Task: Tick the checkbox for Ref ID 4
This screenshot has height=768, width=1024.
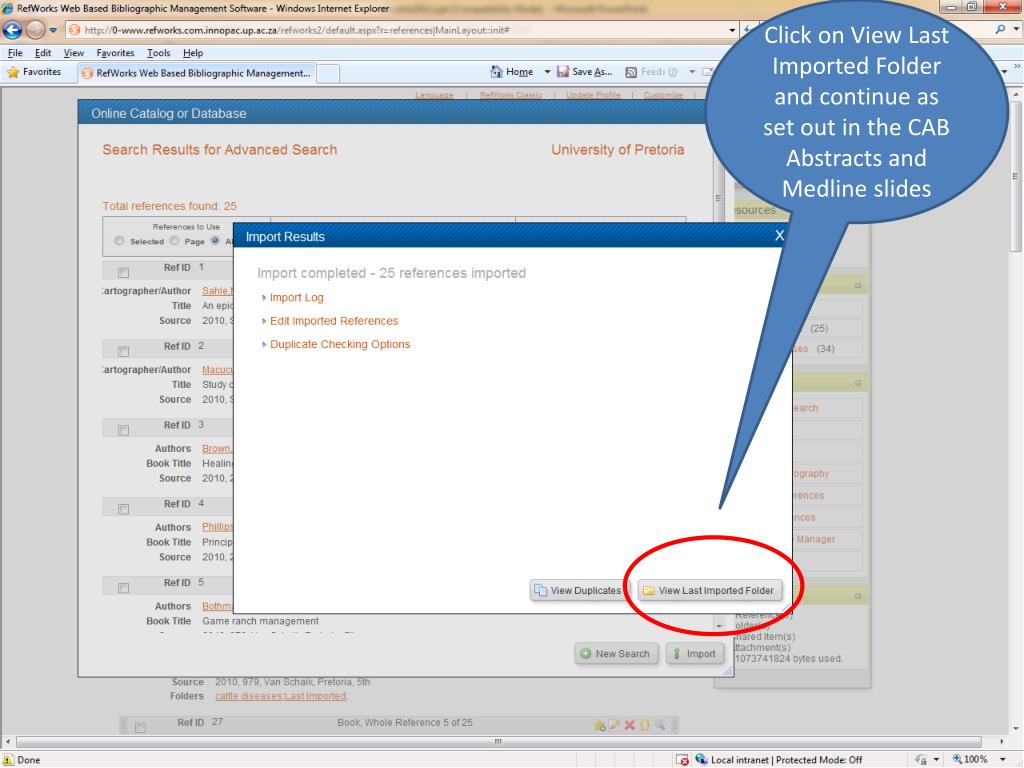Action: (x=123, y=509)
